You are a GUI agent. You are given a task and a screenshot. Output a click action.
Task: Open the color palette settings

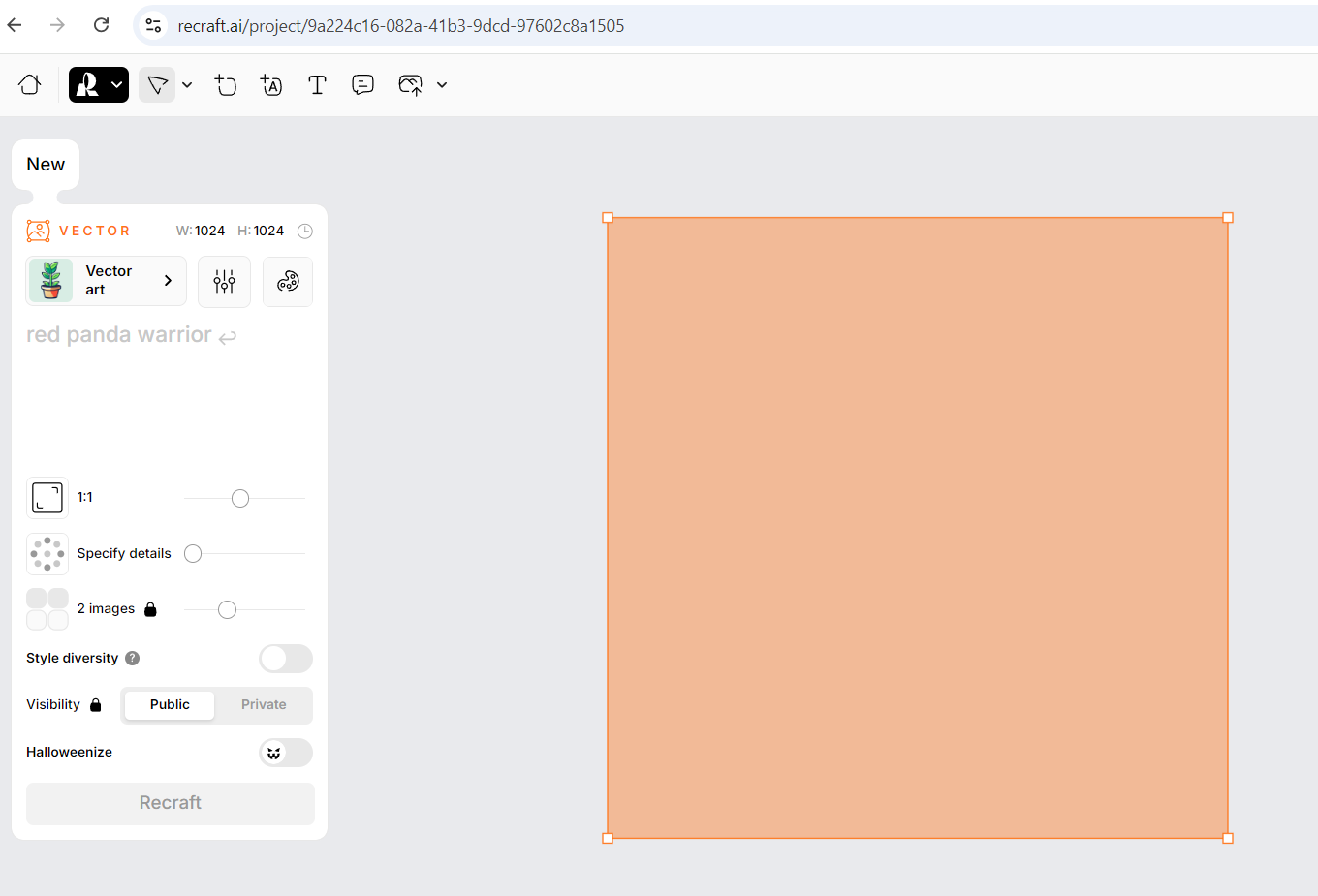(x=288, y=282)
